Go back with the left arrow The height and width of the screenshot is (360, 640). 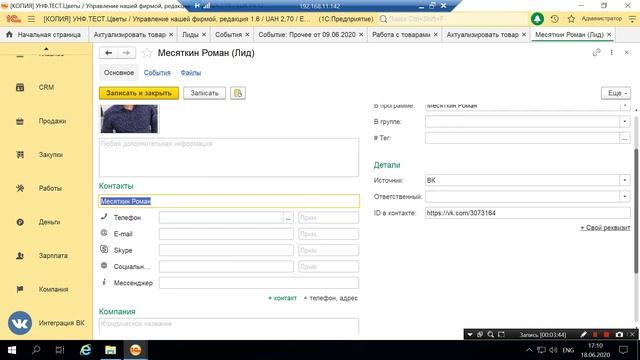tap(109, 53)
